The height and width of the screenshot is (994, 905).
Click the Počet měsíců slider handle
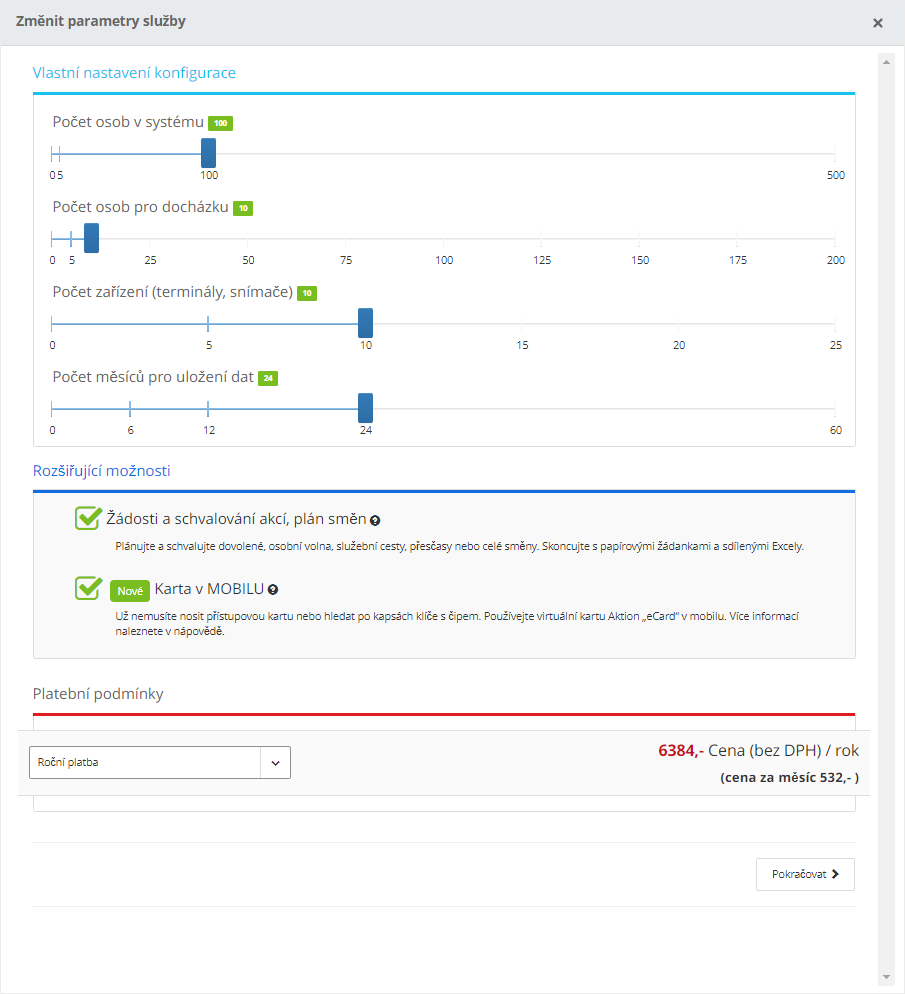(365, 409)
